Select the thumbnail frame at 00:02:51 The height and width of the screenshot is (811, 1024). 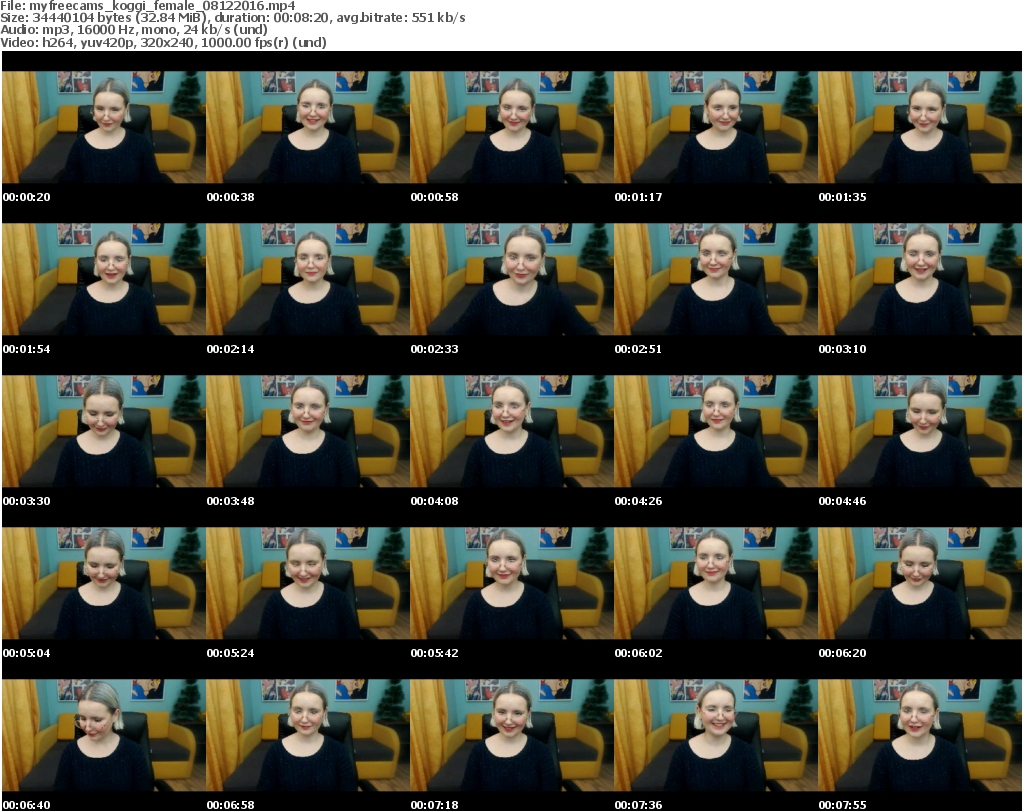(x=716, y=279)
